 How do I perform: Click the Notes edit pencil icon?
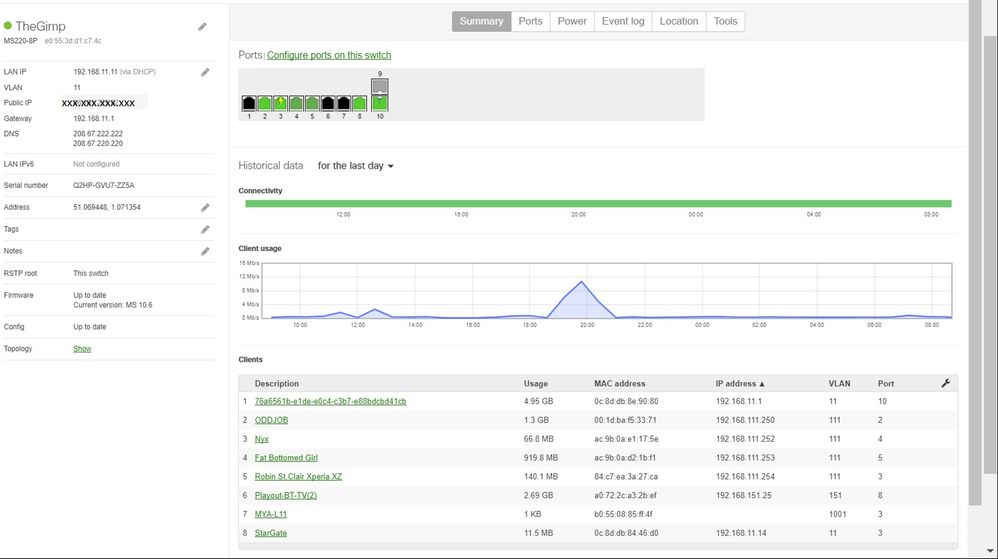[205, 252]
